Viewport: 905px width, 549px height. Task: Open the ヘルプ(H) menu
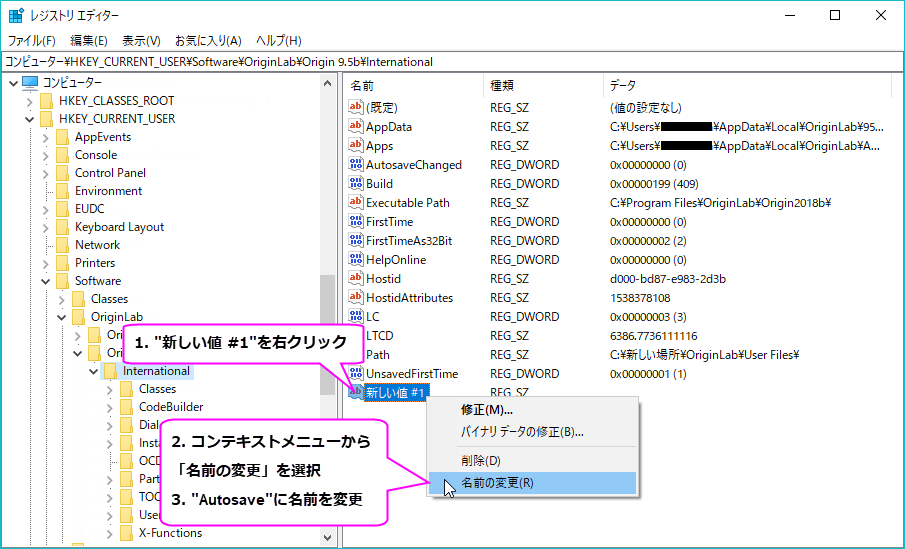(x=279, y=40)
